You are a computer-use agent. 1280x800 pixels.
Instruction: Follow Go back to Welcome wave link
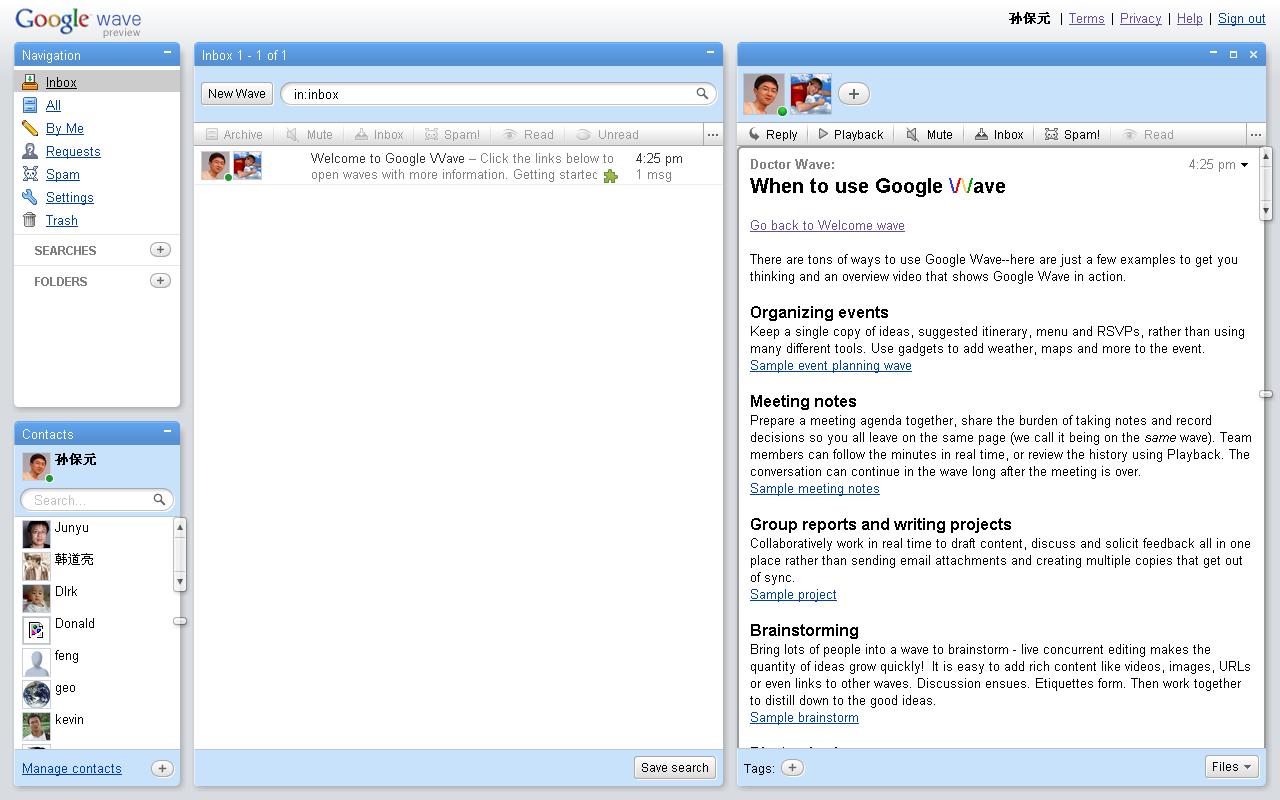coord(827,225)
